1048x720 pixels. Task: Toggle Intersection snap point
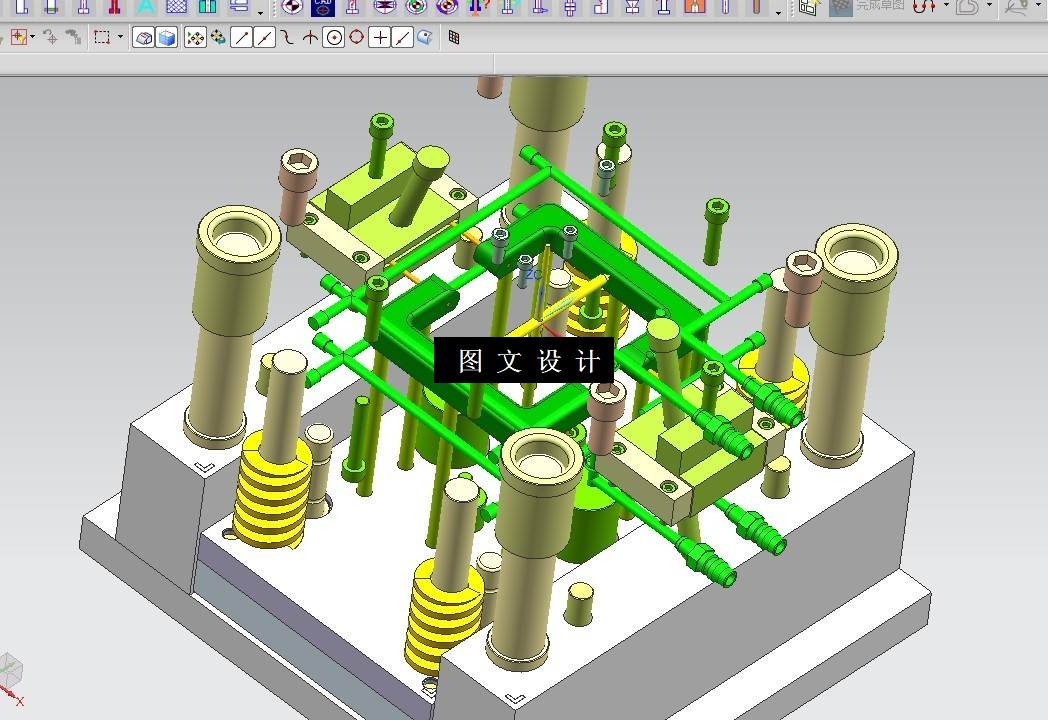(310, 38)
